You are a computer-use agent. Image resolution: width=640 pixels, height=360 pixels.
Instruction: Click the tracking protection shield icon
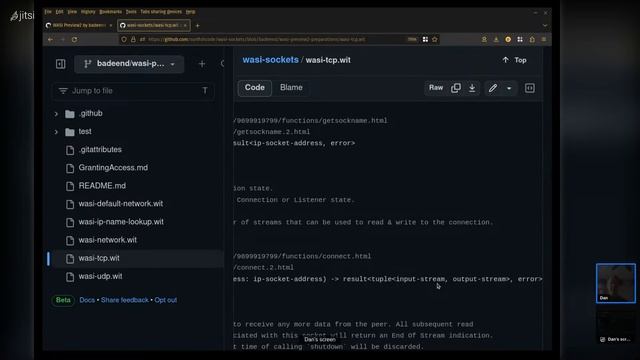(x=124, y=40)
